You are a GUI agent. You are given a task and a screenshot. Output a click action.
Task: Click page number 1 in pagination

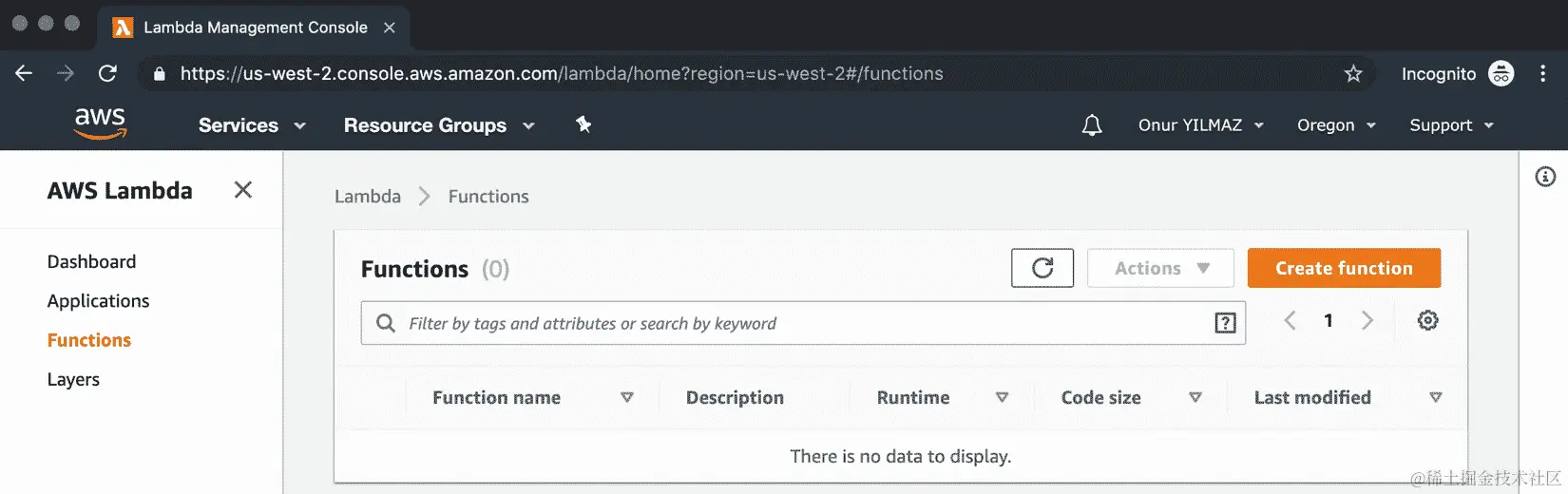point(1329,321)
